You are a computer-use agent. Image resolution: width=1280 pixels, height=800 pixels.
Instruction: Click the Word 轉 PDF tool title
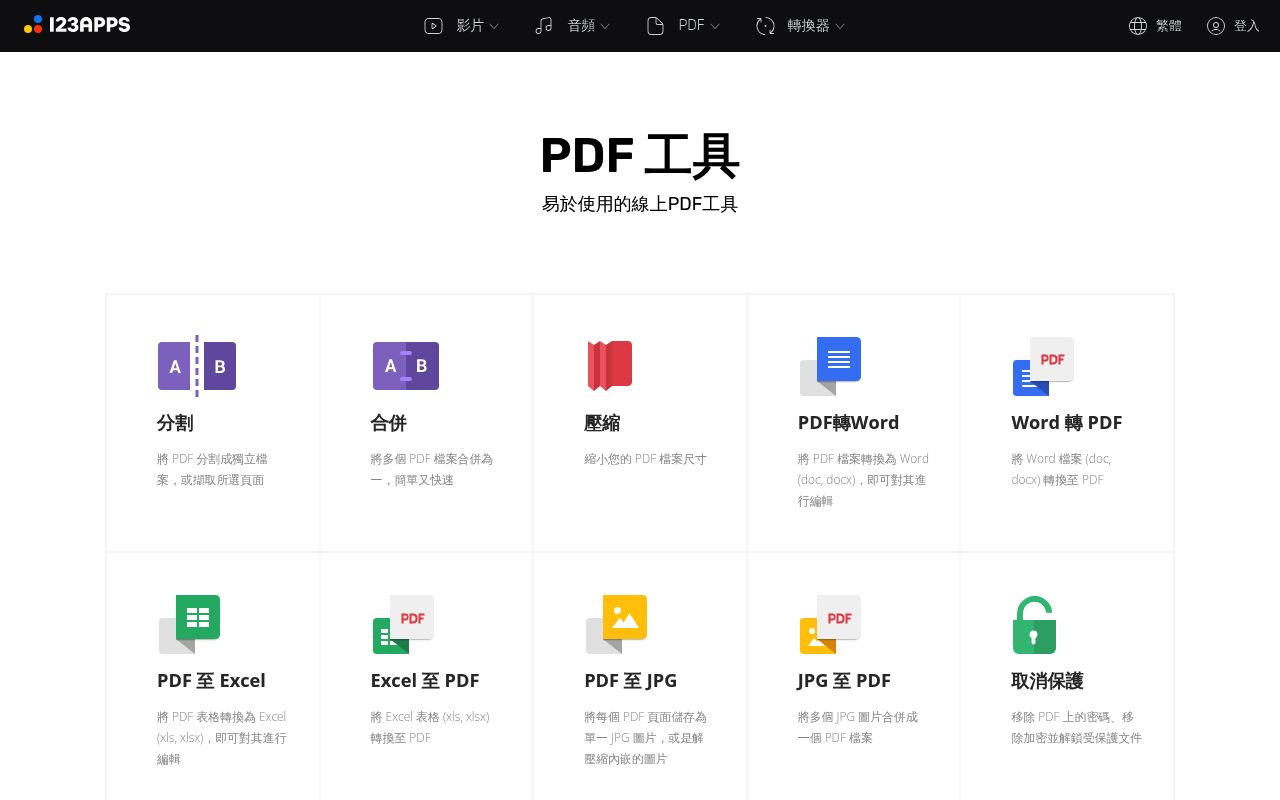(x=1067, y=423)
